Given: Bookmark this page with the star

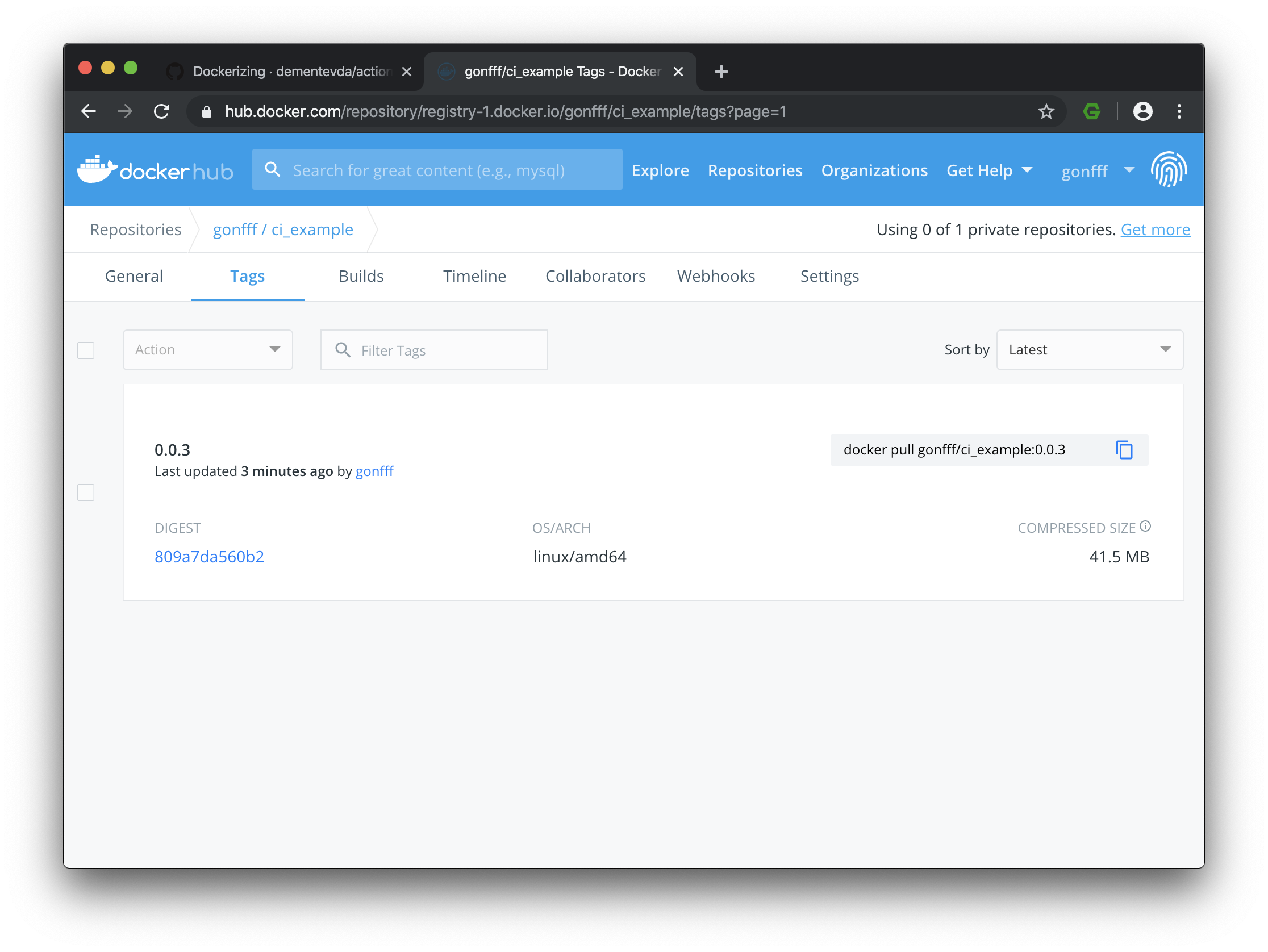Looking at the screenshot, I should [x=1046, y=111].
